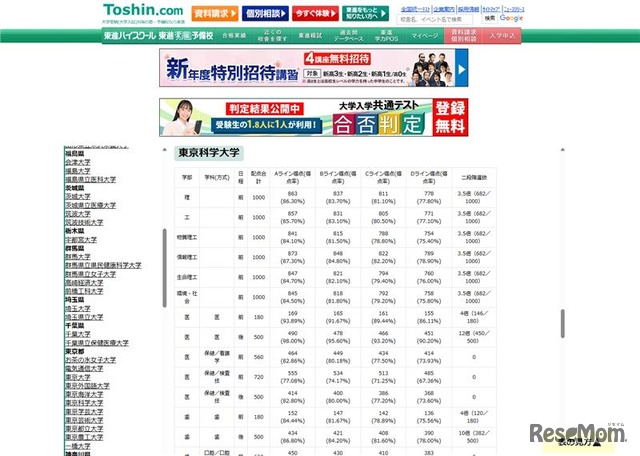Select 東京藝術大学 in the sidebar list
Screen dimensions: 640x456
coord(84,420)
